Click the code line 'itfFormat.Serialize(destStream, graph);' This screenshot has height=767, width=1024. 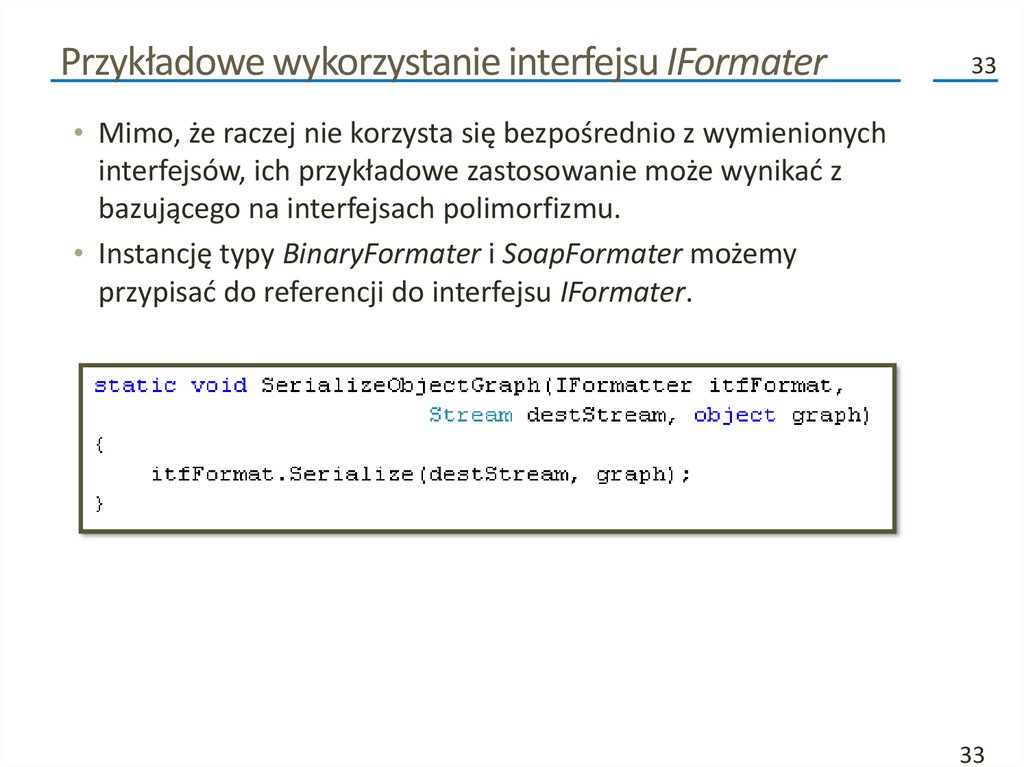[421, 474]
